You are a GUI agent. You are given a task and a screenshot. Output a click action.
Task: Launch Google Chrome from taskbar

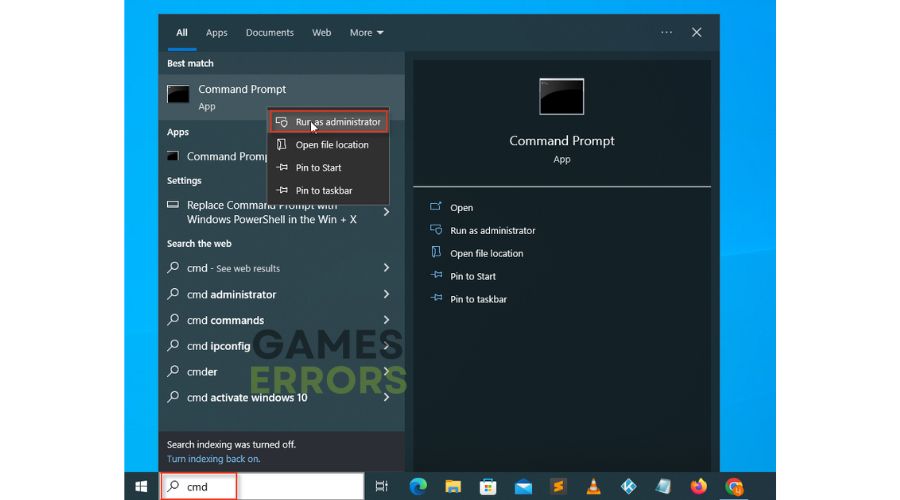[734, 486]
